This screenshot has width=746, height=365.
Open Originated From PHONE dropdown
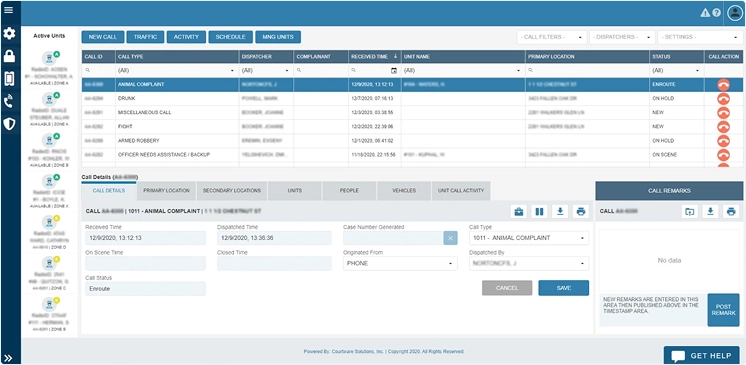[x=400, y=263]
